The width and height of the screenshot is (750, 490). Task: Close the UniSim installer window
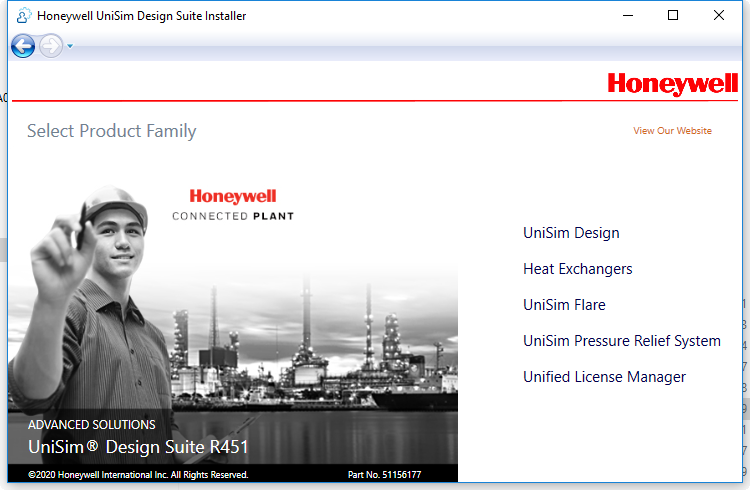pyautogui.click(x=718, y=16)
